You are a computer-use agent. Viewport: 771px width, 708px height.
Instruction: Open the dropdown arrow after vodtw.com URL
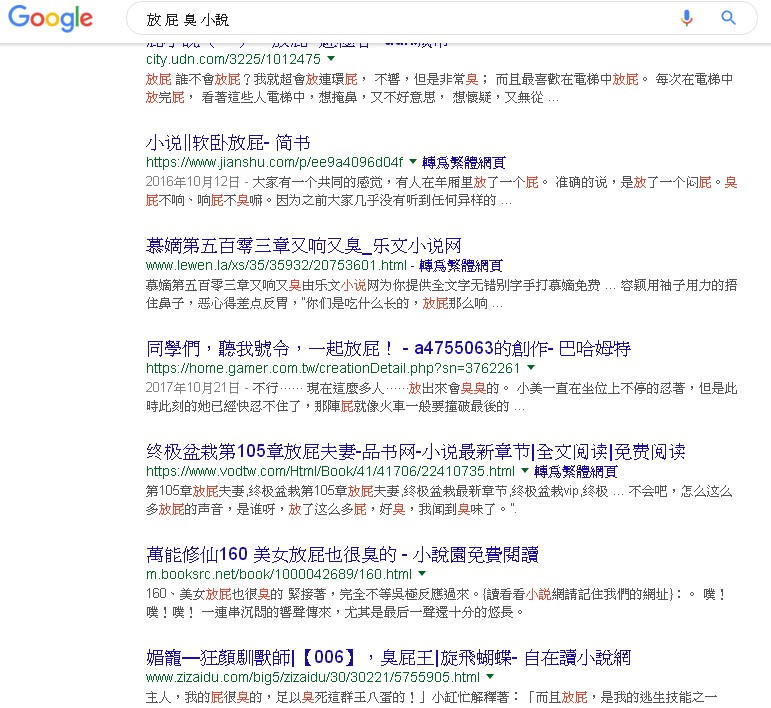click(x=524, y=471)
